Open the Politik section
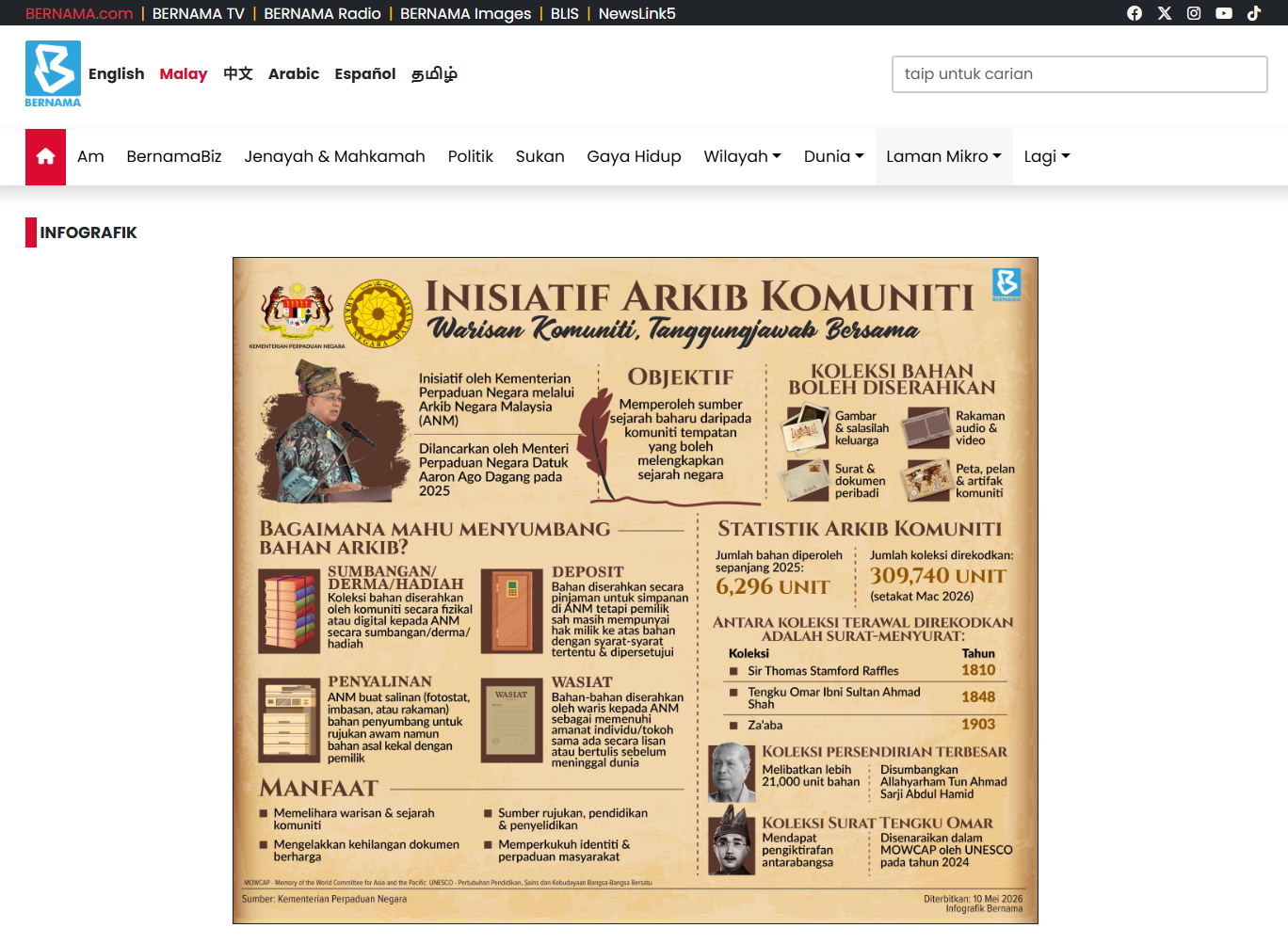The height and width of the screenshot is (944, 1288). coord(470,157)
